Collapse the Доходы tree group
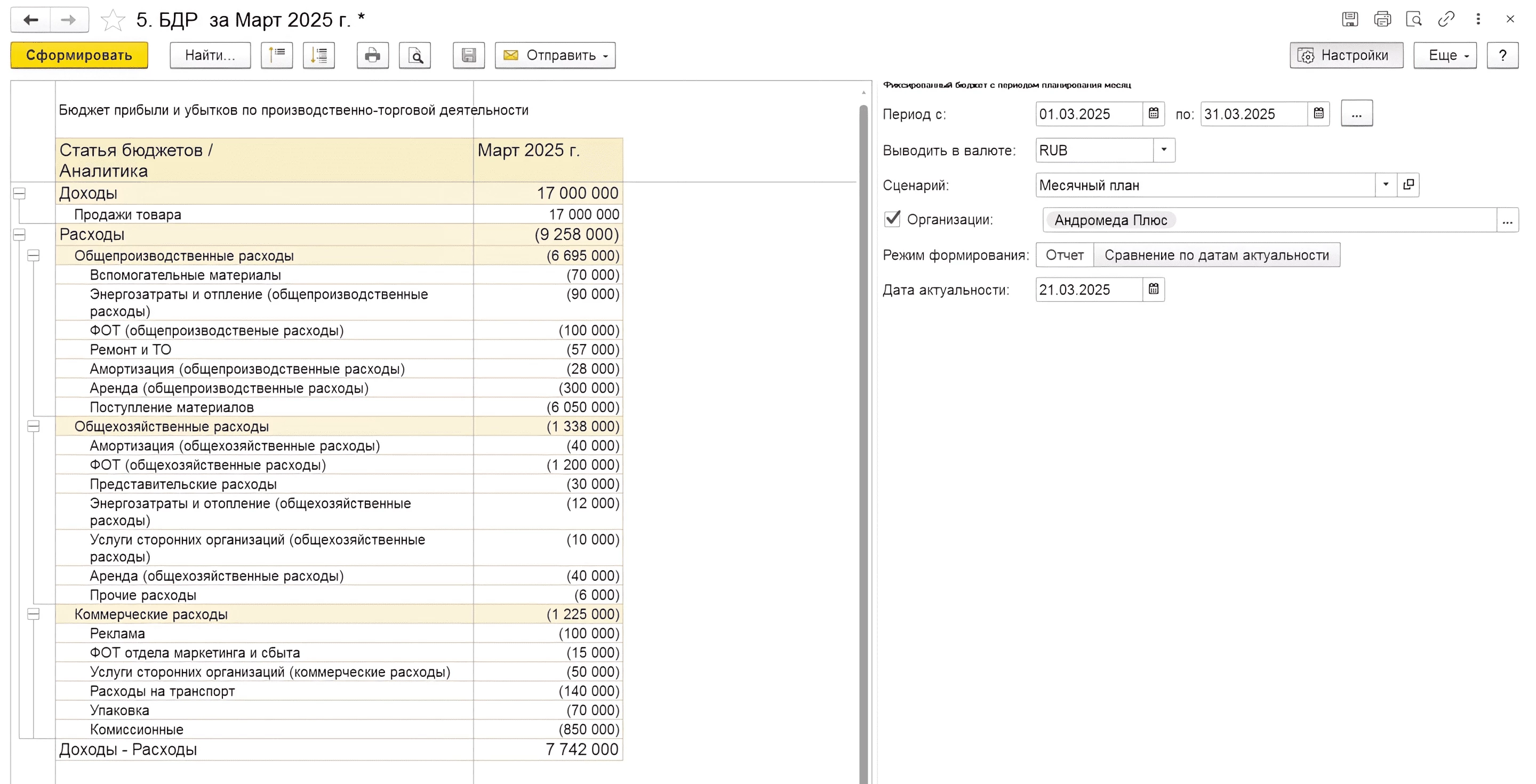Viewport: 1536px width, 784px height. coord(19,193)
